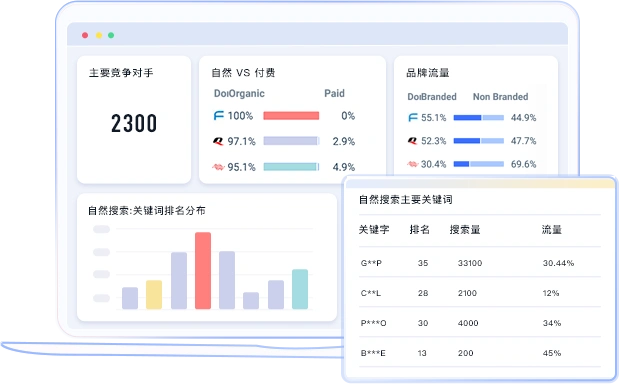Screen dimensions: 619x384
Task: Click the red-black brand logo beside 97.1%
Action: pos(218,141)
